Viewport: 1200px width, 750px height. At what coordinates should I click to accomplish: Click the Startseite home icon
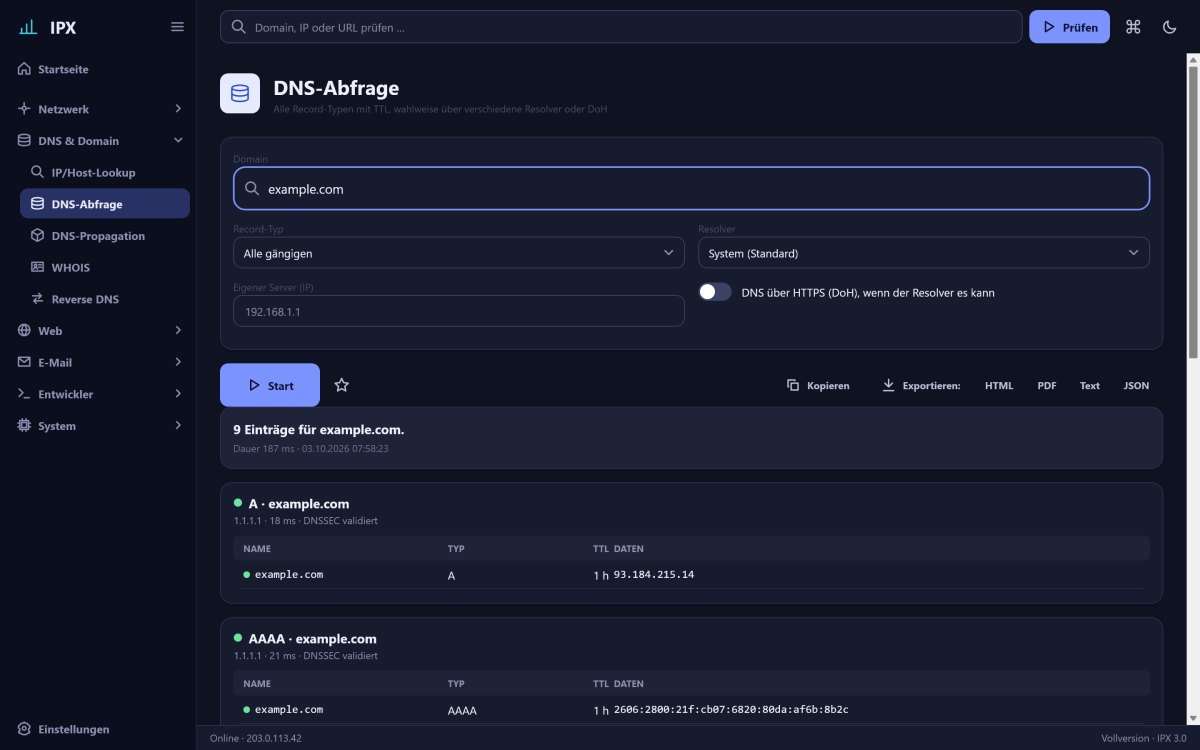coord(25,70)
